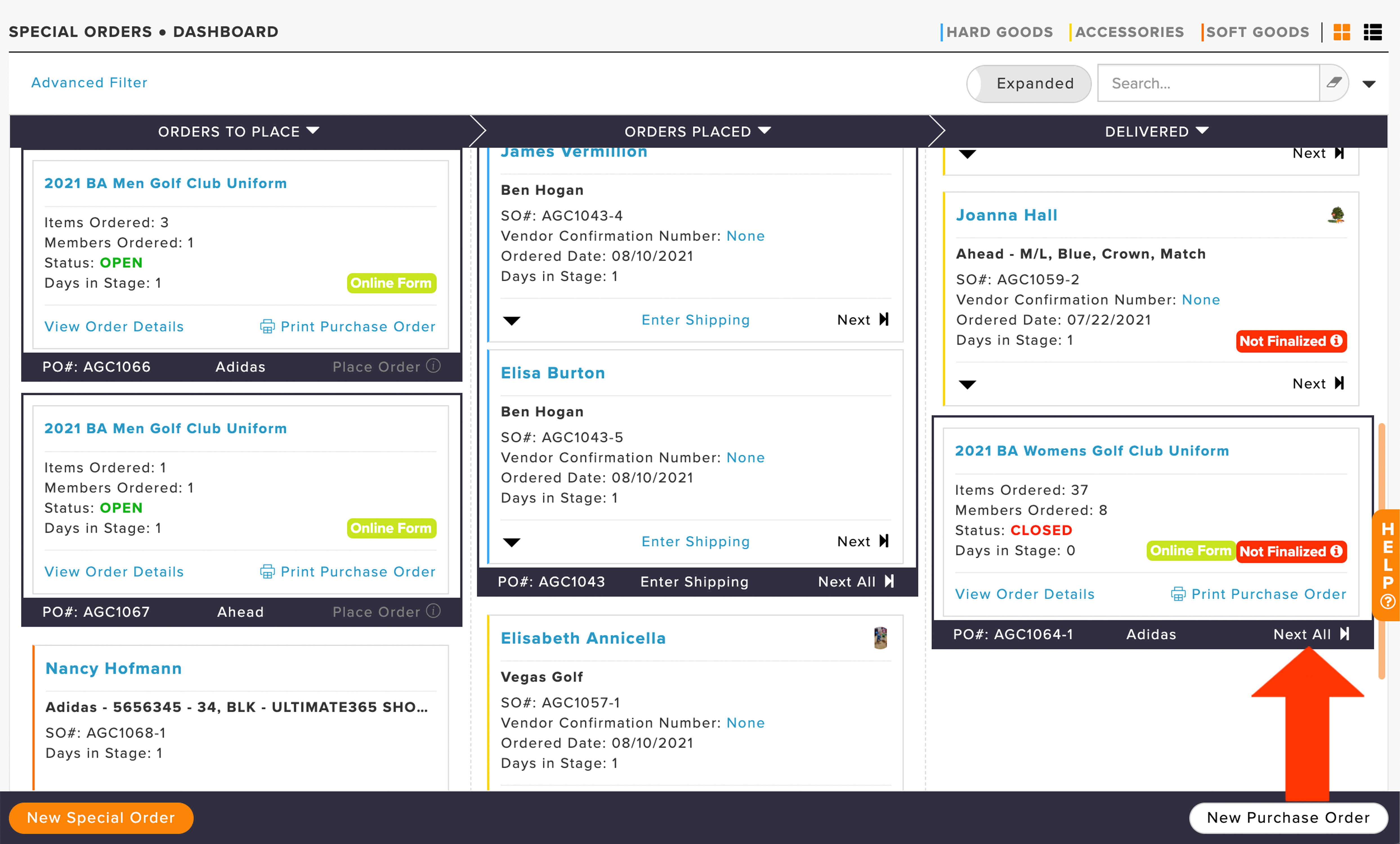Click Next All for PO AGC1043
The width and height of the screenshot is (1400, 844).
tap(847, 582)
